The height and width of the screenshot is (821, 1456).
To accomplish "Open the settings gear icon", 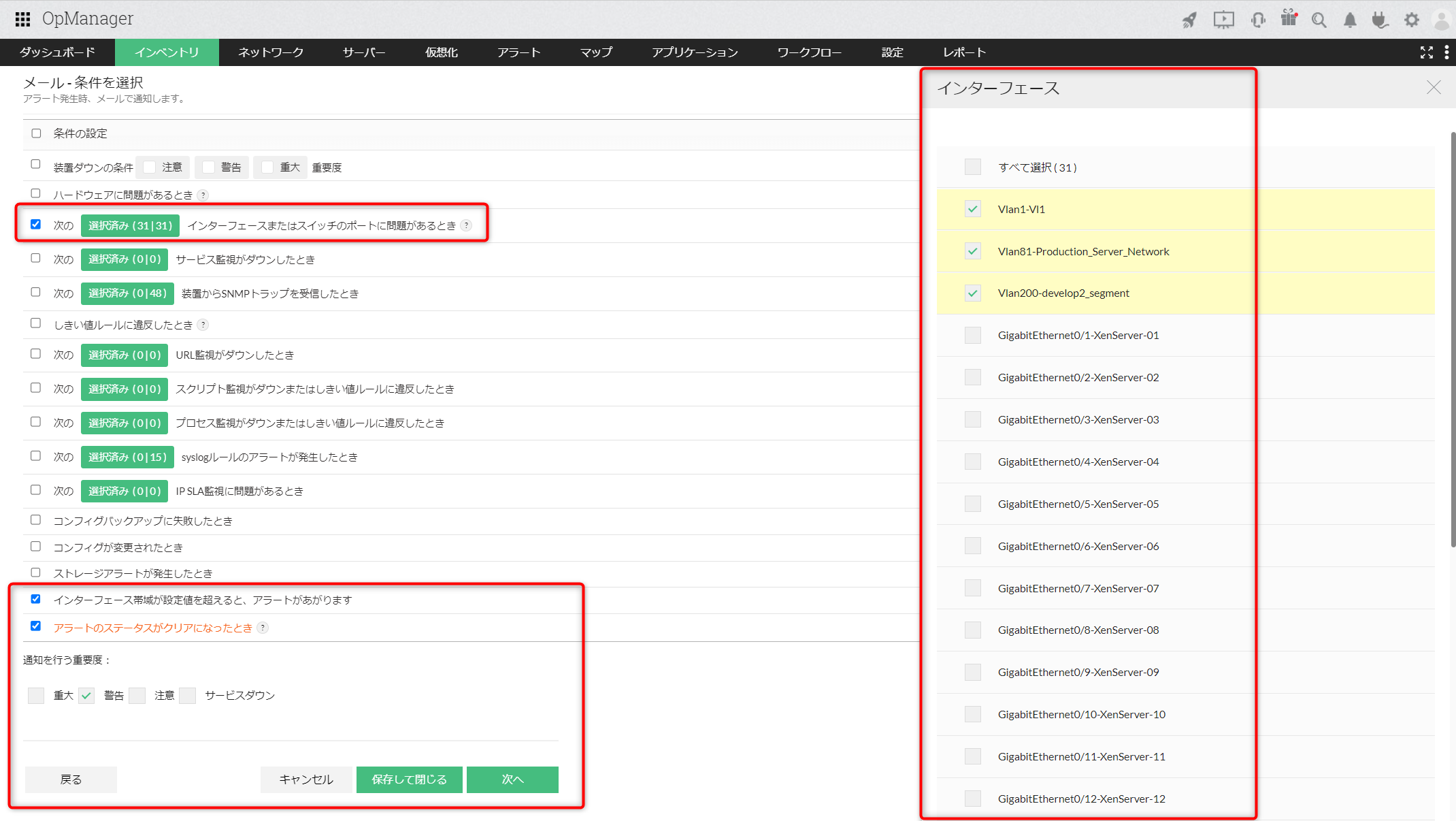I will coord(1412,20).
